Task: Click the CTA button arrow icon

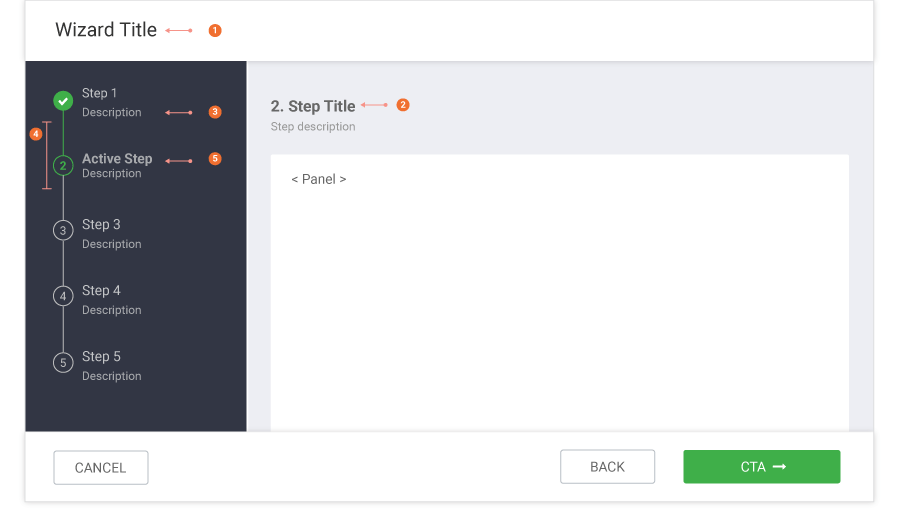Action: pyautogui.click(x=779, y=467)
